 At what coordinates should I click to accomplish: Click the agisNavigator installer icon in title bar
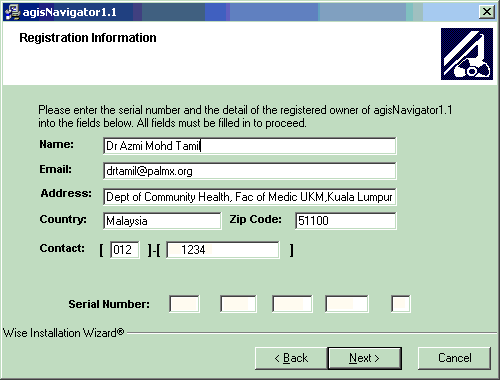(12, 12)
